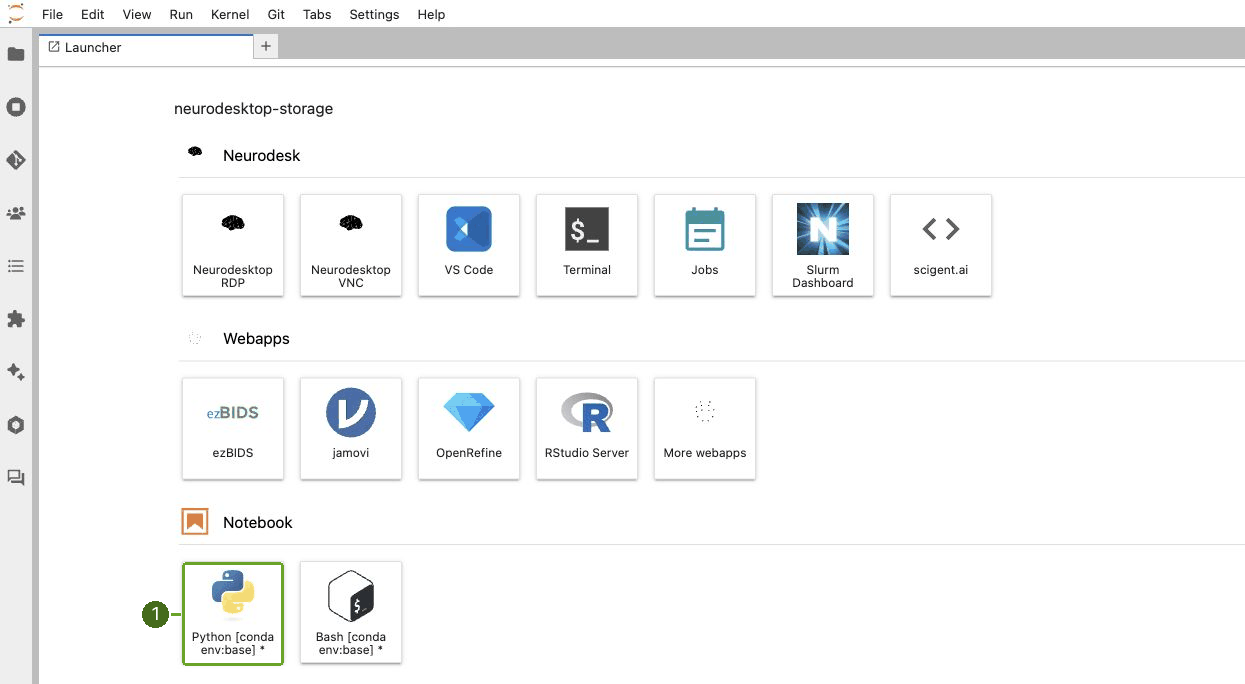The width and height of the screenshot is (1245, 684).
Task: Click the Notebook section heading
Action: (x=258, y=522)
